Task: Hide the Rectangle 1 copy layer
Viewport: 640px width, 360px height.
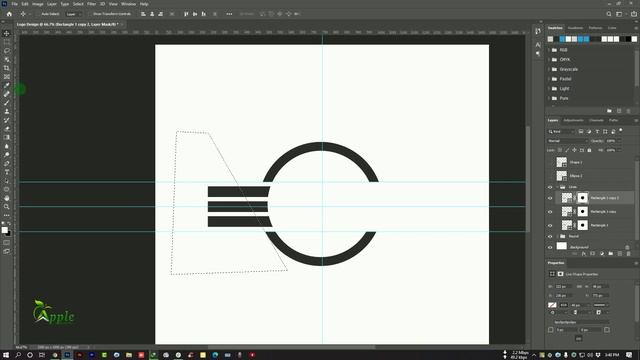Action: click(550, 212)
